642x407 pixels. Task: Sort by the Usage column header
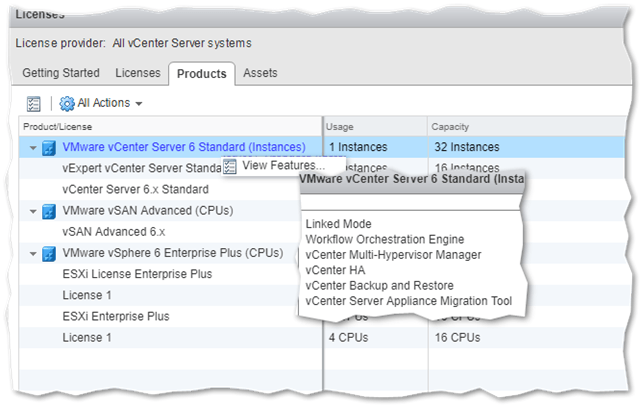pos(375,127)
